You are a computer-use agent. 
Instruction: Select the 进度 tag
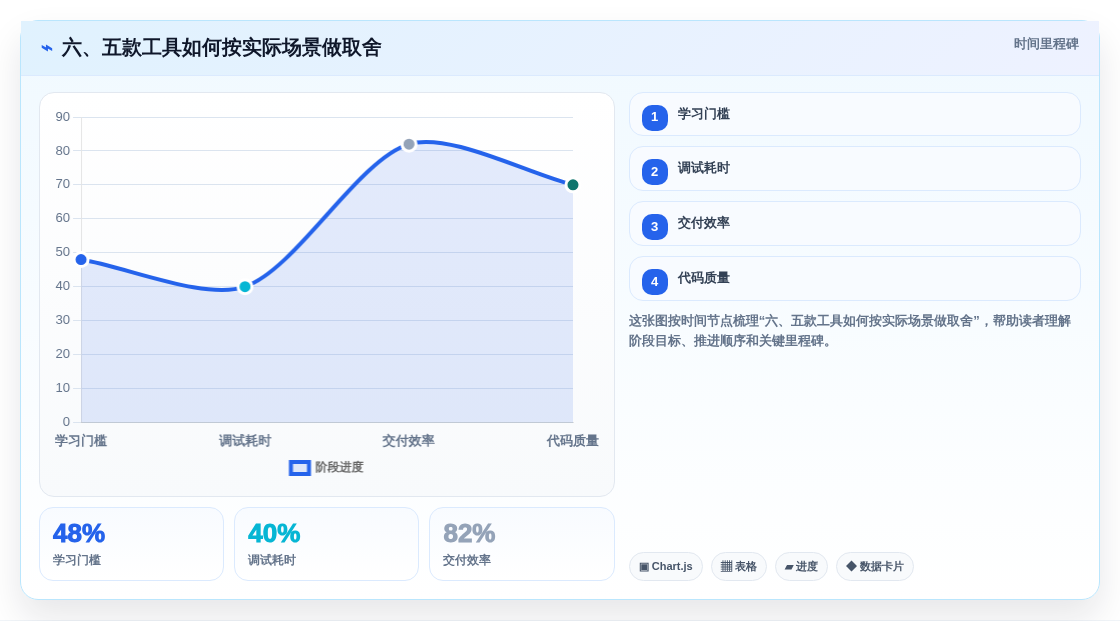click(801, 567)
